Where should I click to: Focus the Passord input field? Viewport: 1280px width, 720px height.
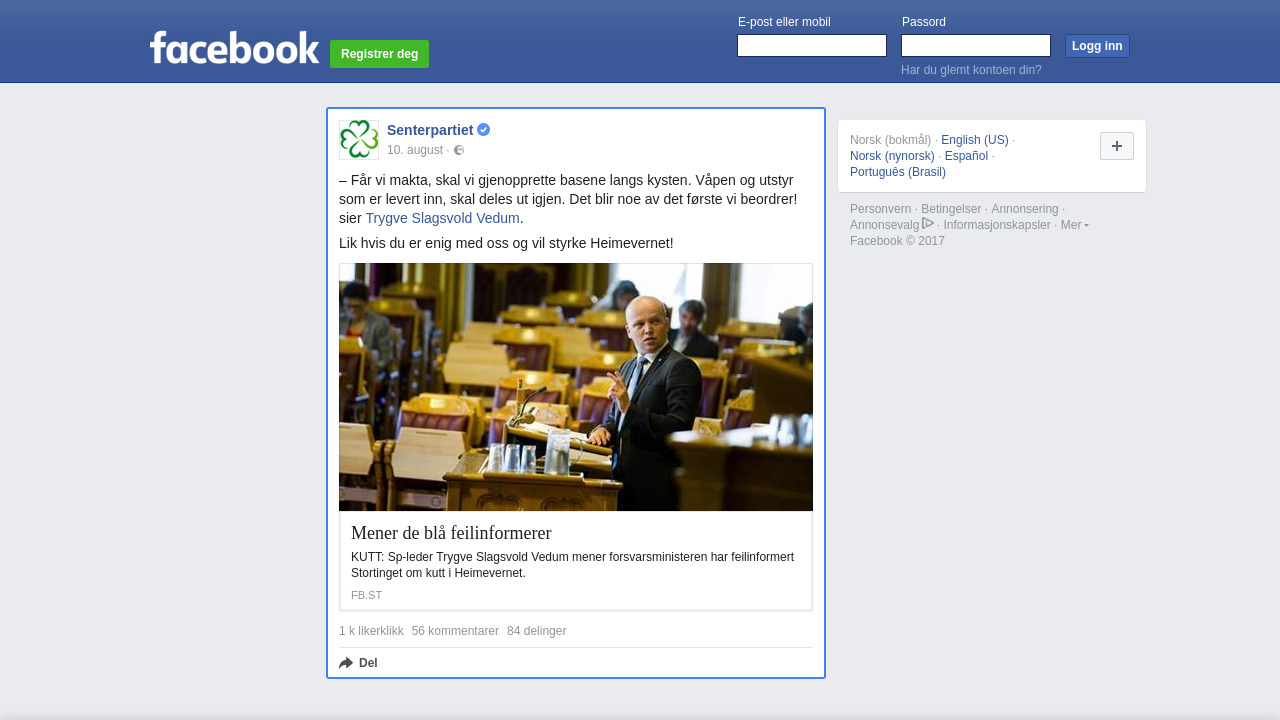[976, 46]
